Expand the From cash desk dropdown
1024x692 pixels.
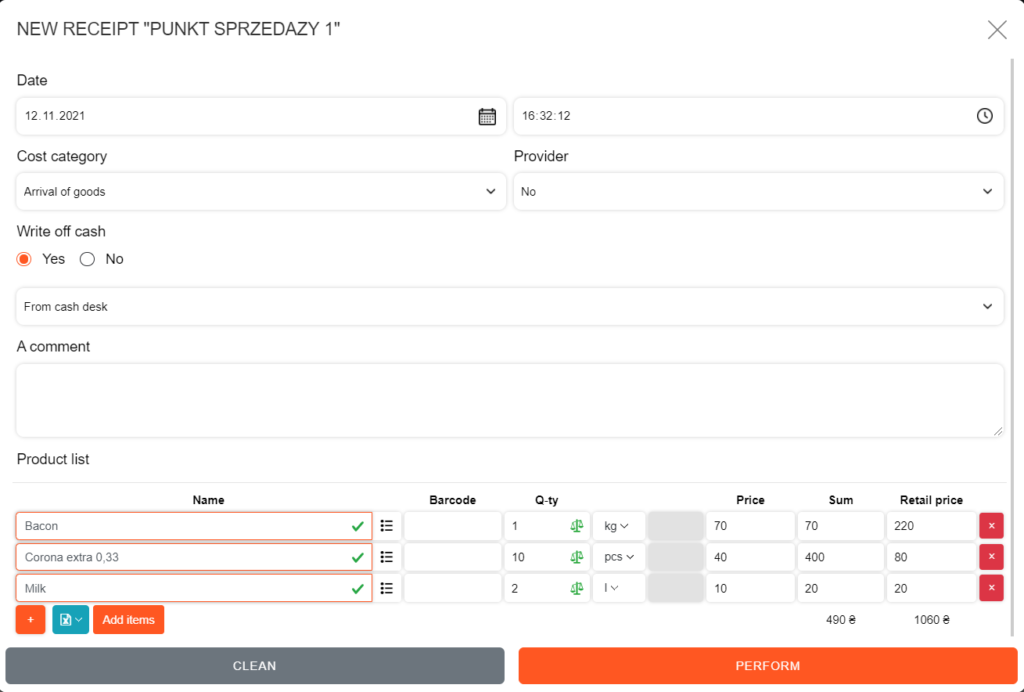click(509, 306)
